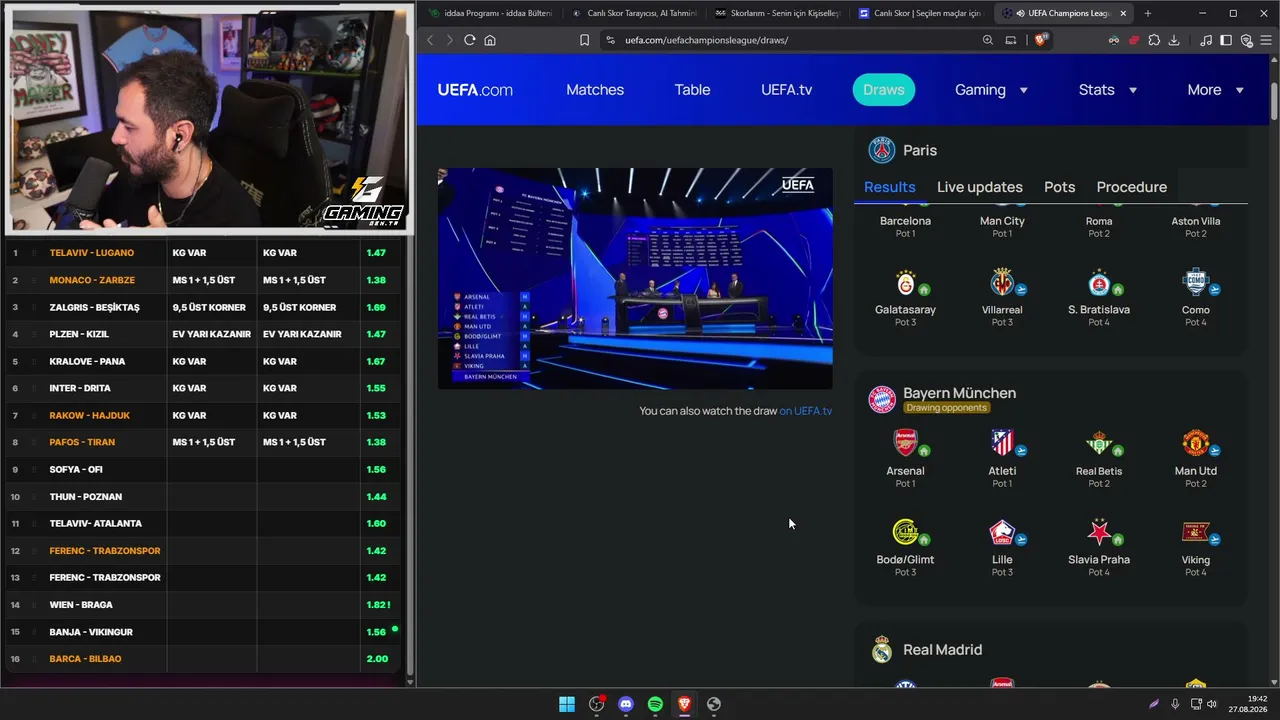Click the draw live stream video thumbnail
The image size is (1280, 720).
click(x=635, y=278)
